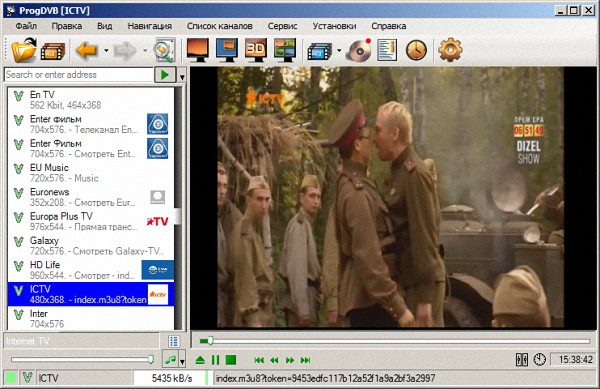
Task: Click the split panels icon near the clock
Action: tap(522, 360)
